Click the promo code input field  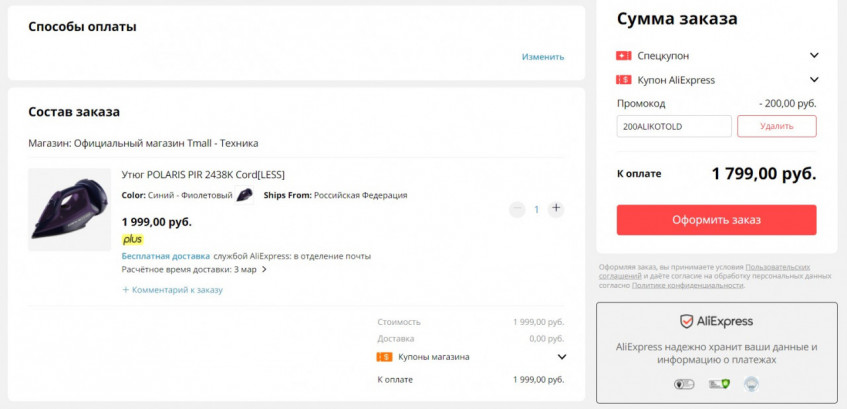tap(674, 126)
